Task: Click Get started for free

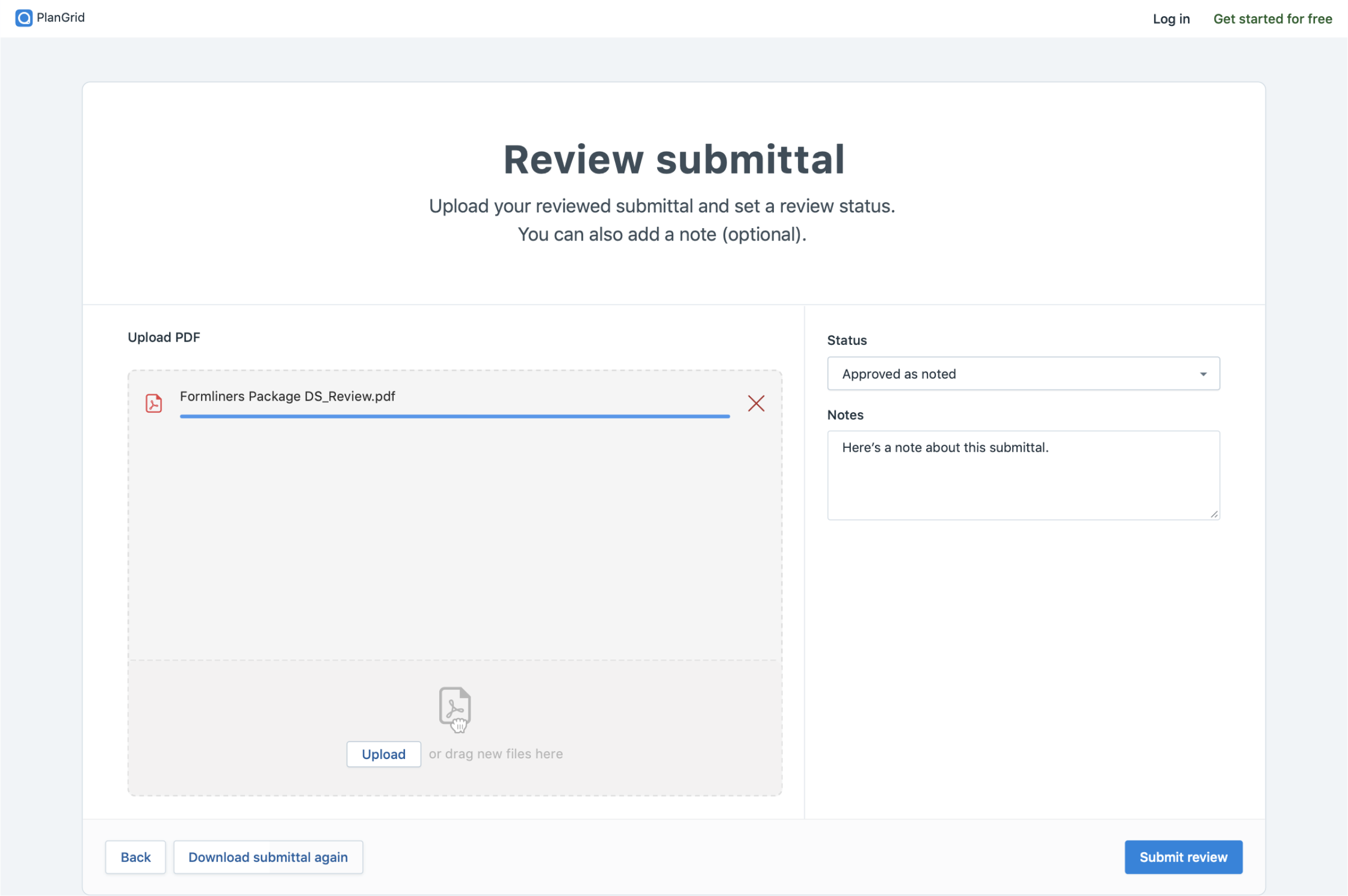Action: point(1273,19)
